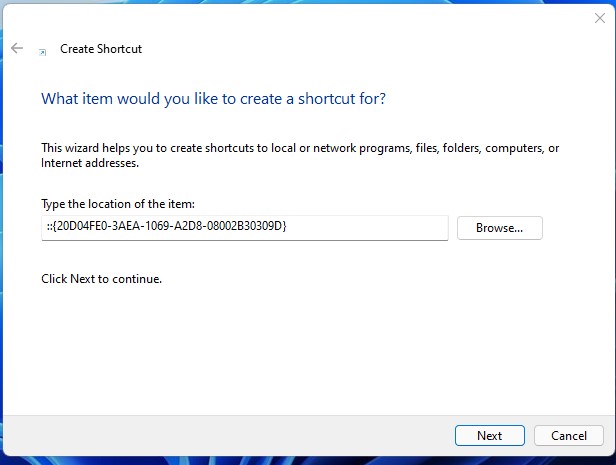Open the Browse... file picker
Image resolution: width=616 pixels, height=465 pixels.
pos(500,228)
